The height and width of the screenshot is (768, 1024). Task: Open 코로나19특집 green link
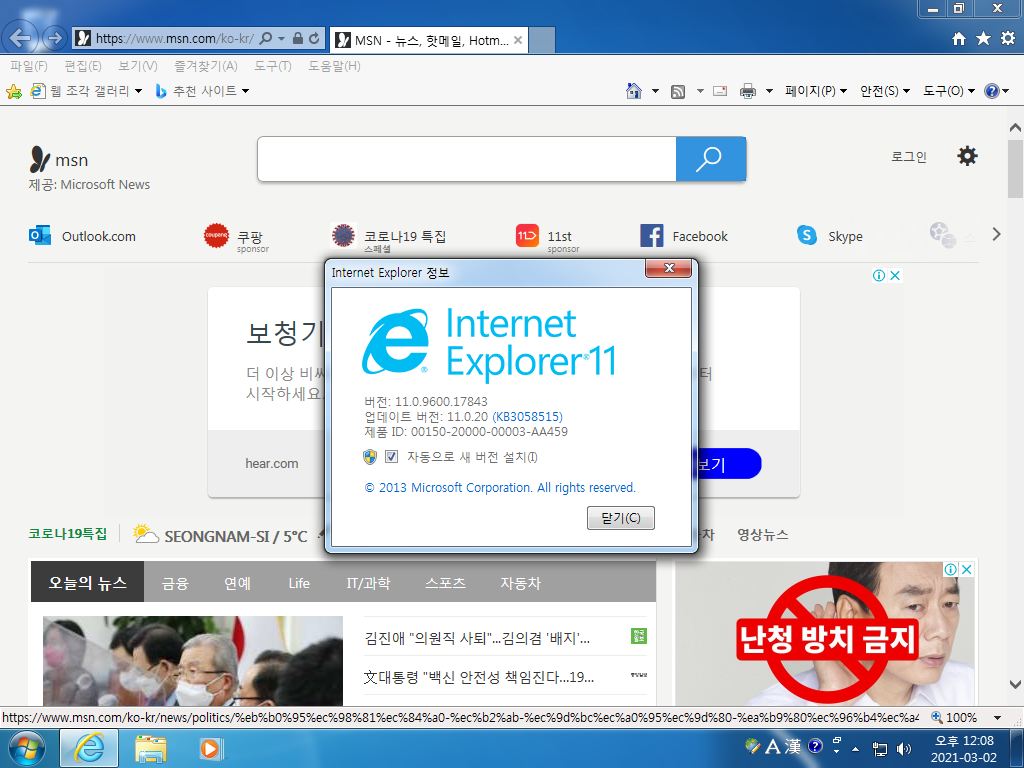(67, 534)
